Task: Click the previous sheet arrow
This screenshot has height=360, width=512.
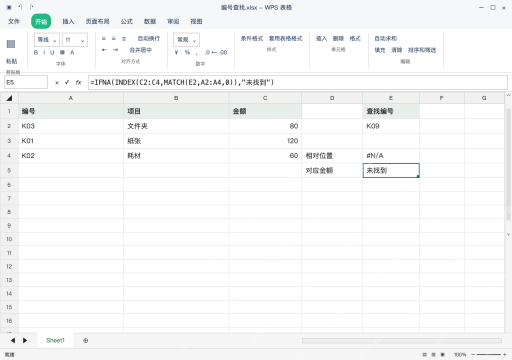Action: click(x=13, y=340)
